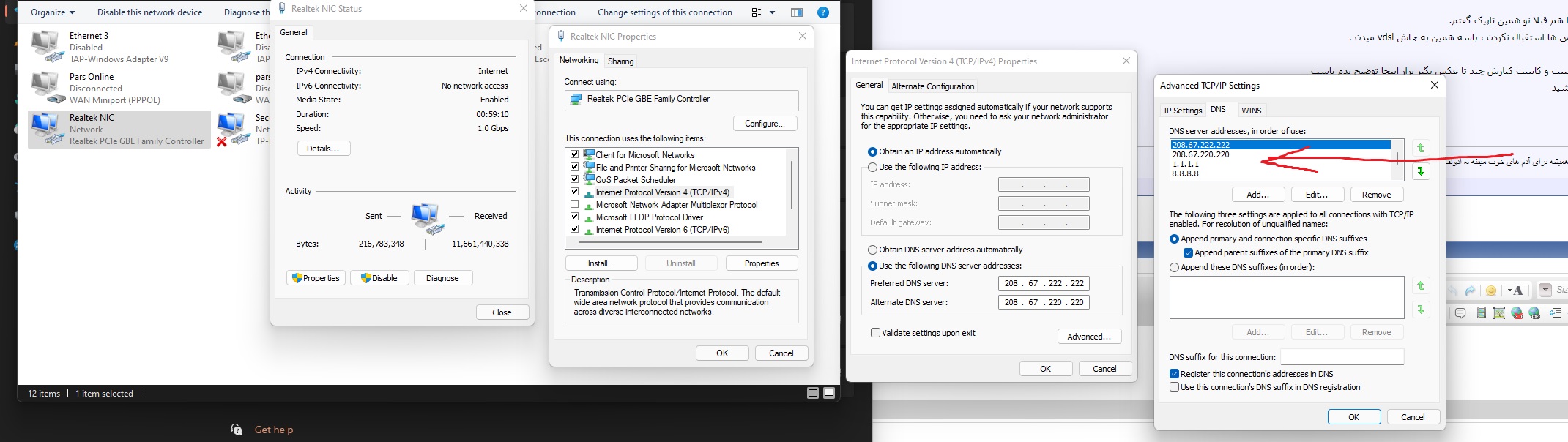
Task: Click the undo arrow in the editor toolbar
Action: click(1453, 291)
